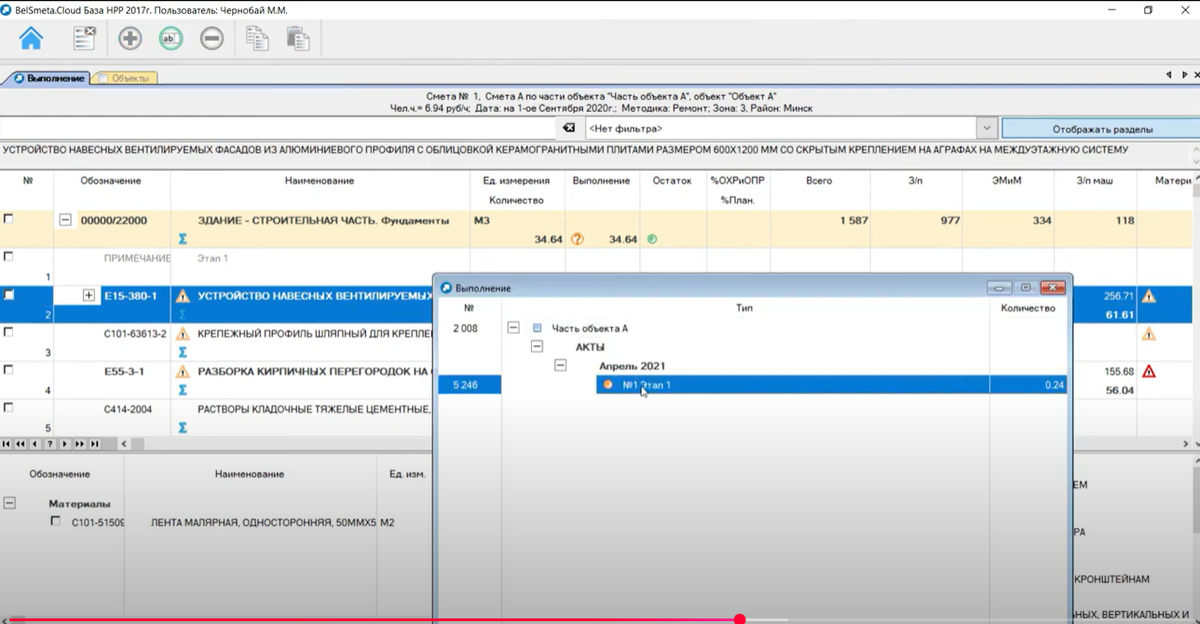
Task: Go to first record navigation button
Action: tap(7, 443)
